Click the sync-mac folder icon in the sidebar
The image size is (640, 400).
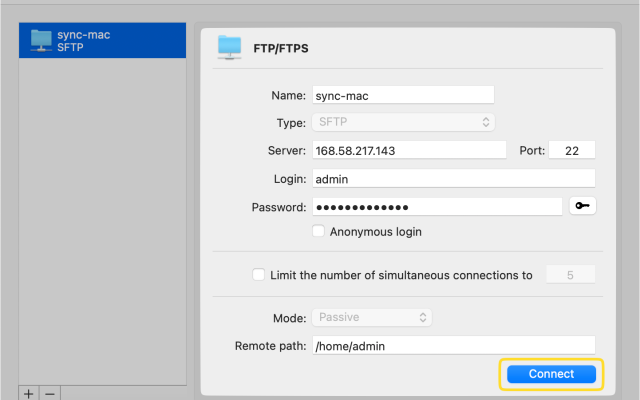pos(41,40)
